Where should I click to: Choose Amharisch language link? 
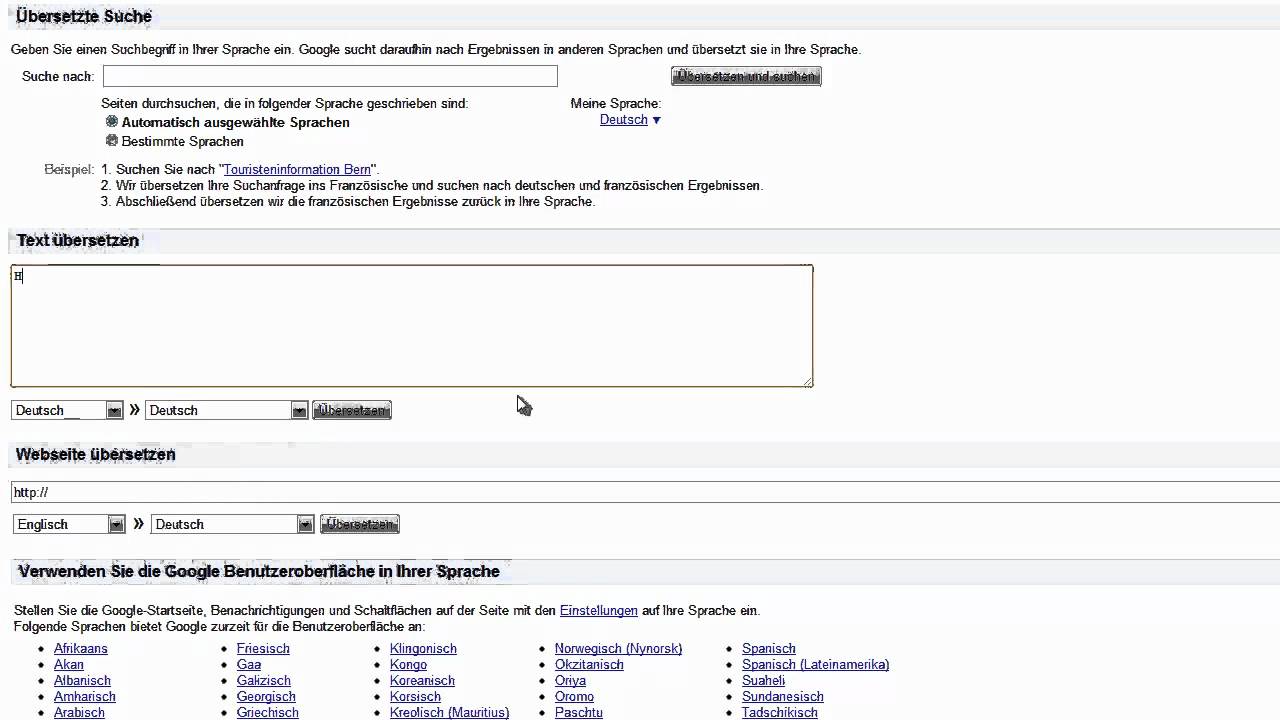85,696
